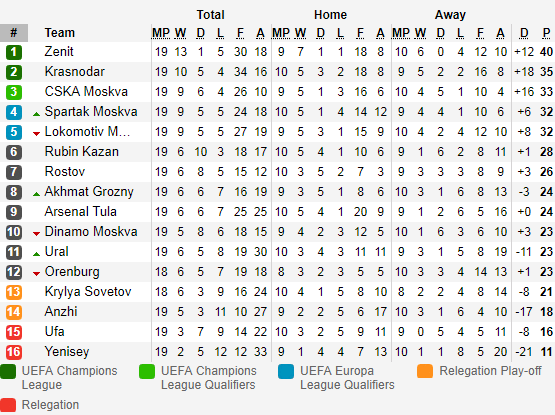Click the blue UEFA Europa League legend swatch
555x415 pixels.
coord(286,371)
